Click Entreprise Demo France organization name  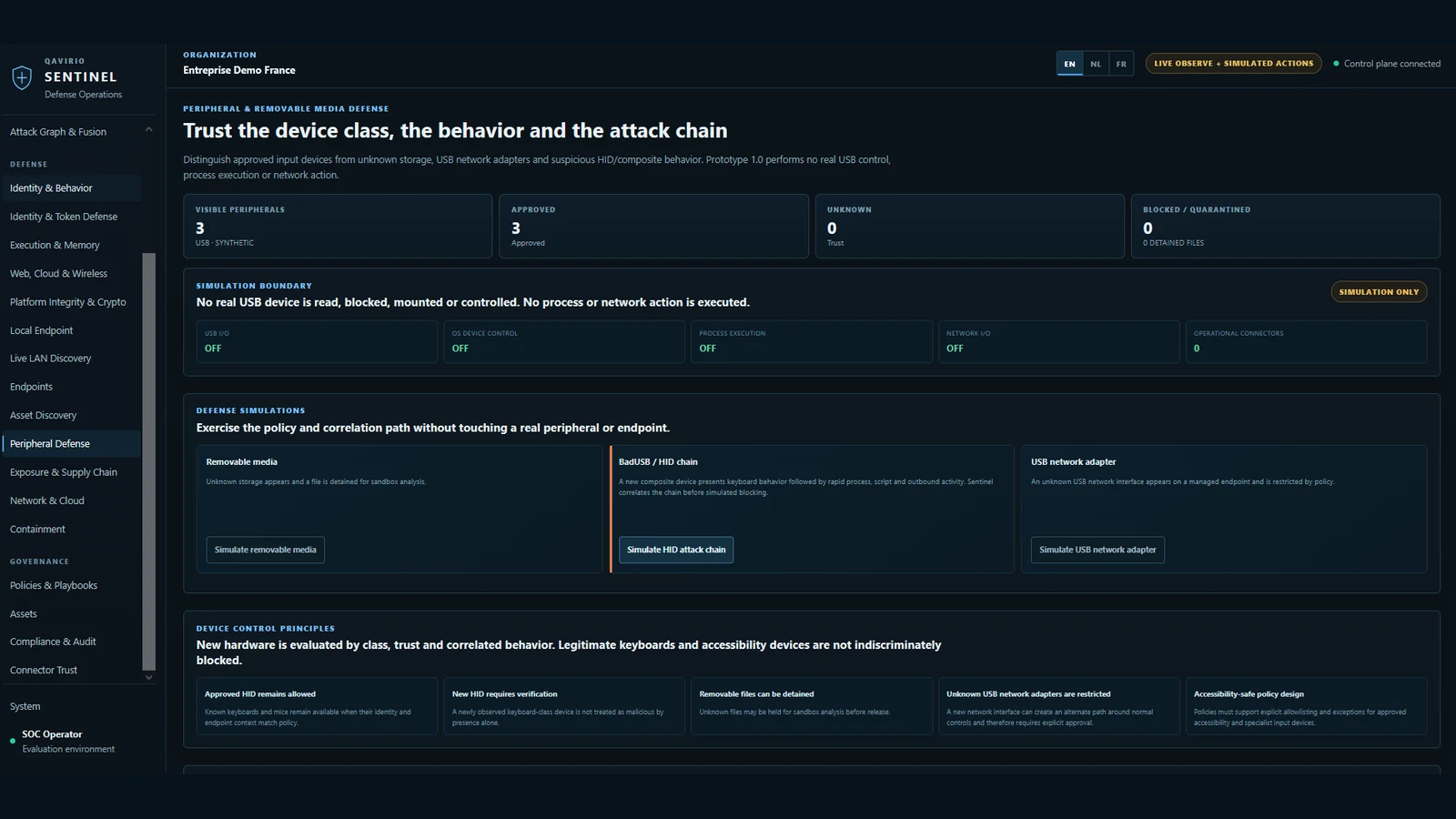coord(239,70)
